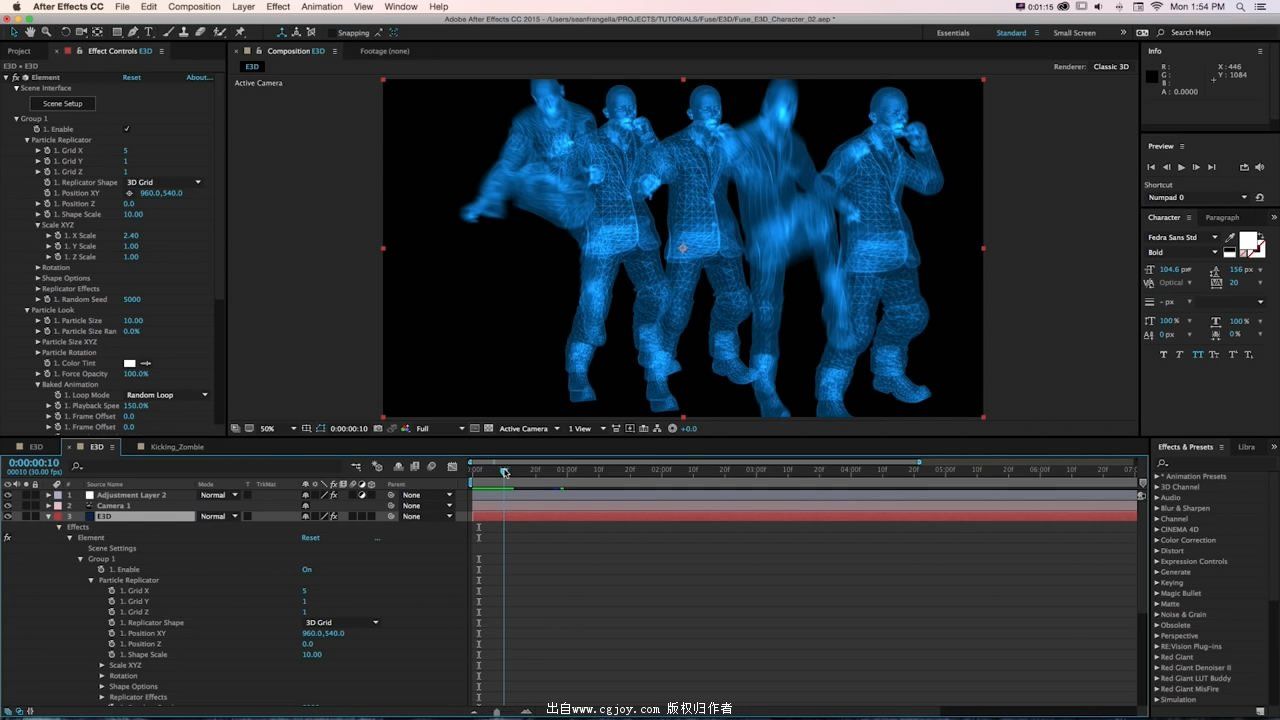
Task: Click the Preview loop reset icon
Action: coord(1260,197)
